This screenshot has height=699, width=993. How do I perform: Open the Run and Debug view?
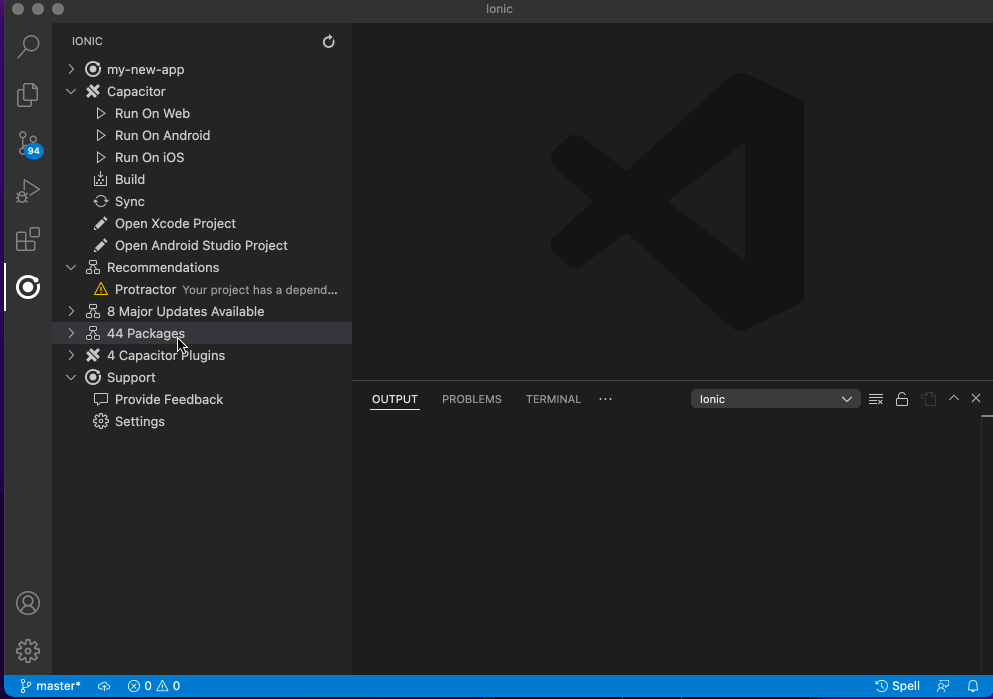[x=28, y=191]
